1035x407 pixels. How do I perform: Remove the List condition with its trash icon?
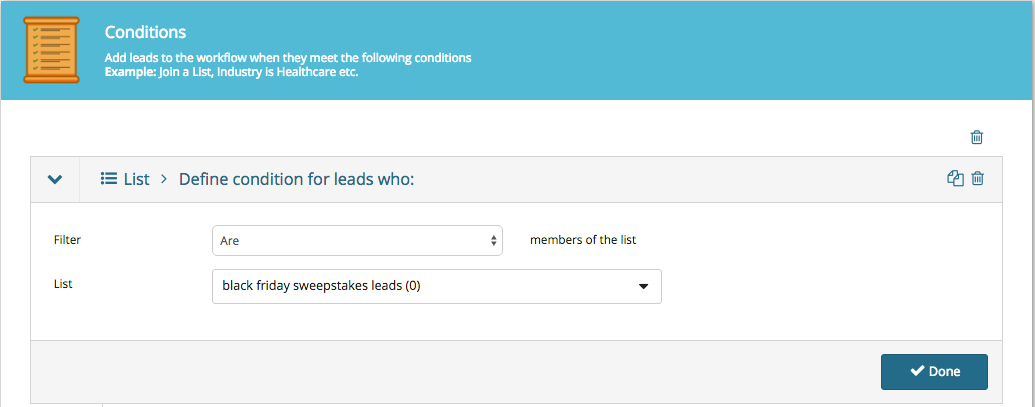coord(978,178)
